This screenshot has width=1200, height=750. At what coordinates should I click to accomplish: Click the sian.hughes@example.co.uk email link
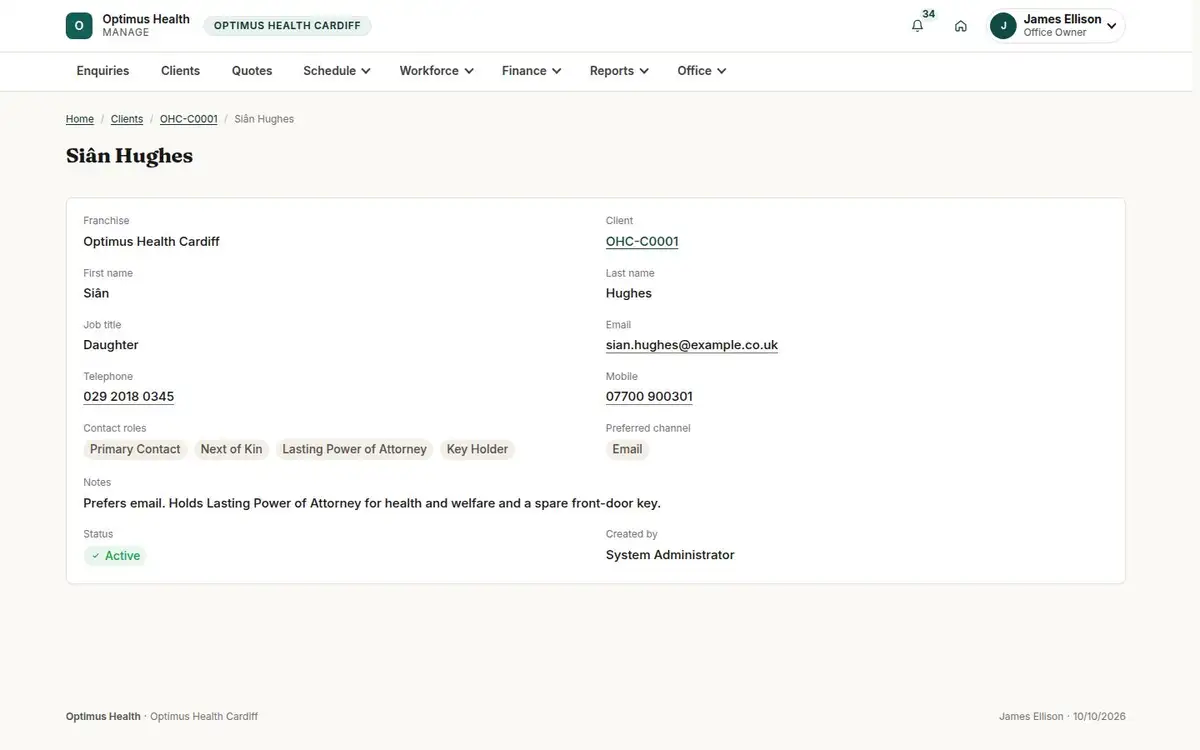point(692,345)
